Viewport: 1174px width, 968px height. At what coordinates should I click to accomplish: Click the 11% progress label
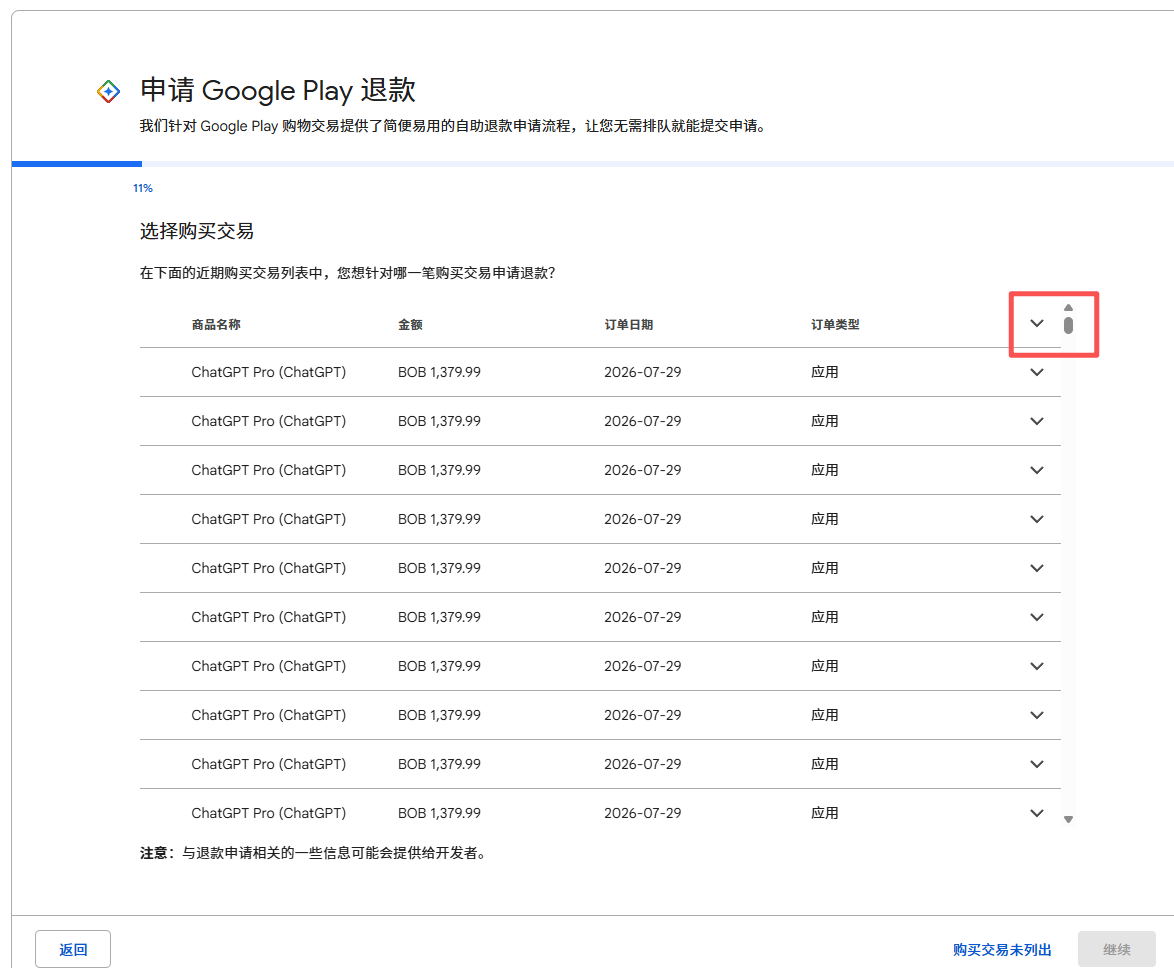[x=143, y=188]
